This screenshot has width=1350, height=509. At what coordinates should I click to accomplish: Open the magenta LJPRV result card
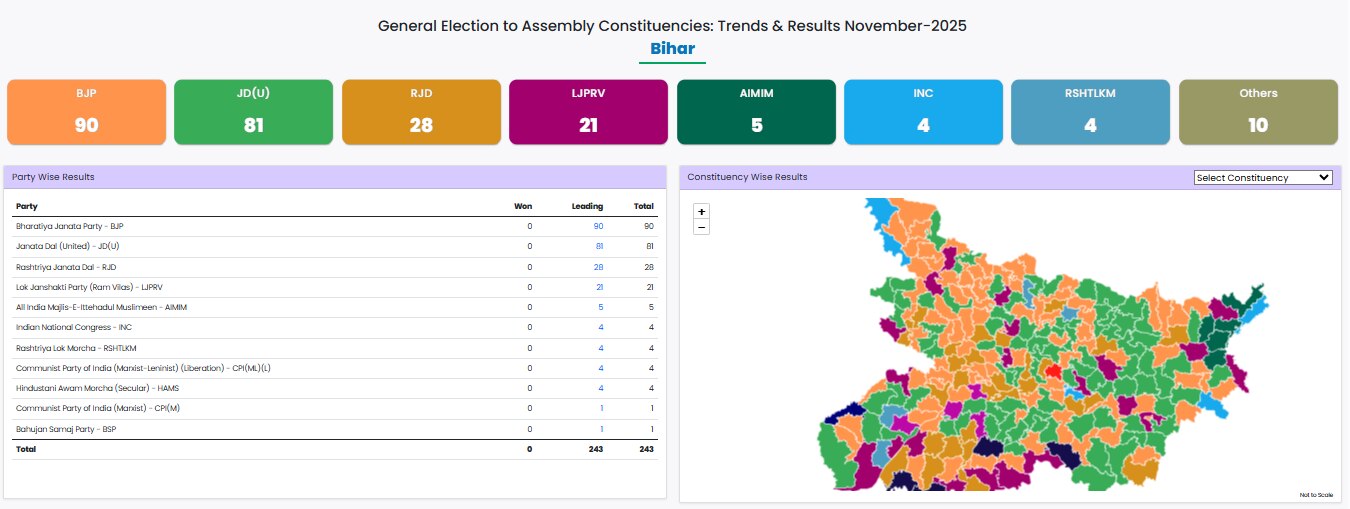pyautogui.click(x=588, y=112)
